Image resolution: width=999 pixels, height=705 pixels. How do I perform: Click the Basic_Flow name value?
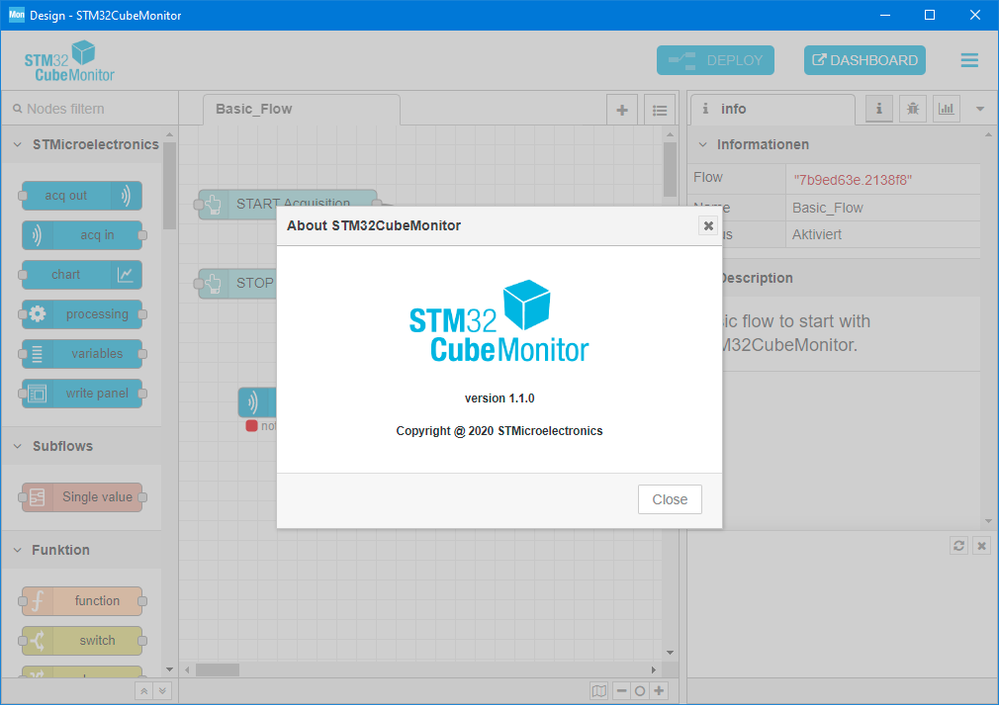coord(827,208)
